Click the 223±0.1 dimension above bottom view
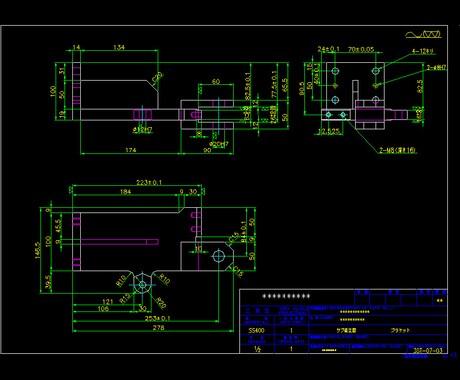This screenshot has height=380, width=460. click(x=149, y=182)
